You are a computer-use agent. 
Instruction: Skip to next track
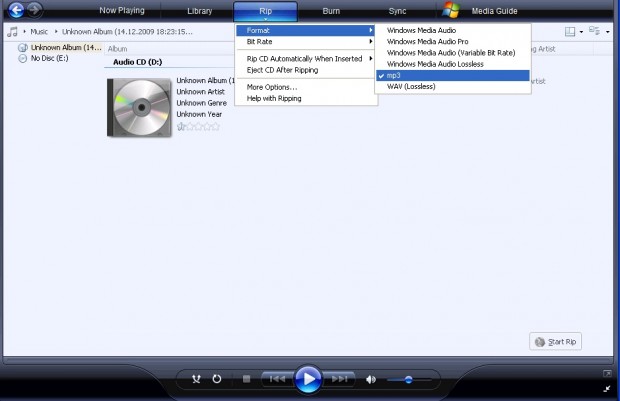pyautogui.click(x=339, y=379)
